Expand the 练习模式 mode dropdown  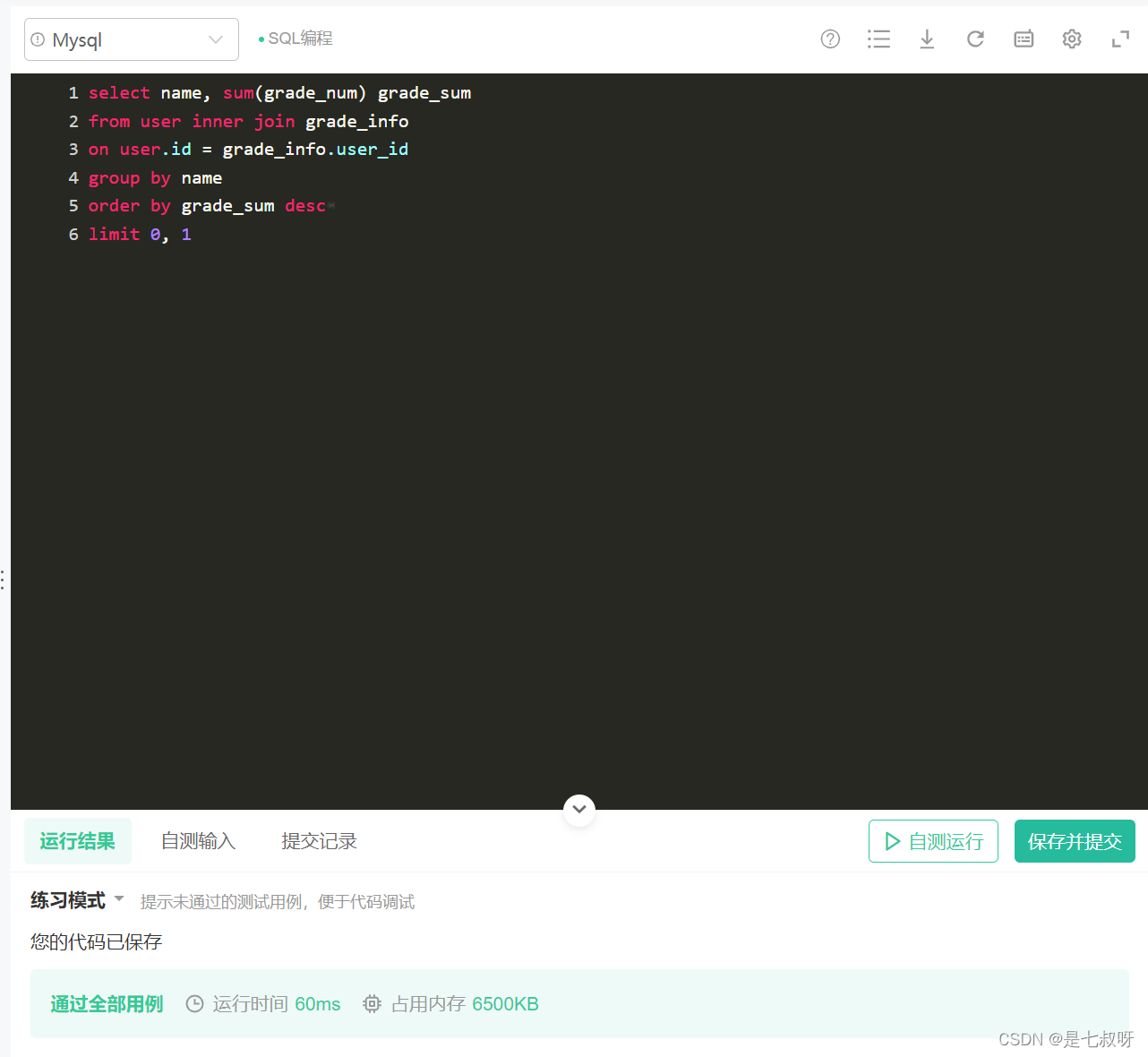coord(77,900)
